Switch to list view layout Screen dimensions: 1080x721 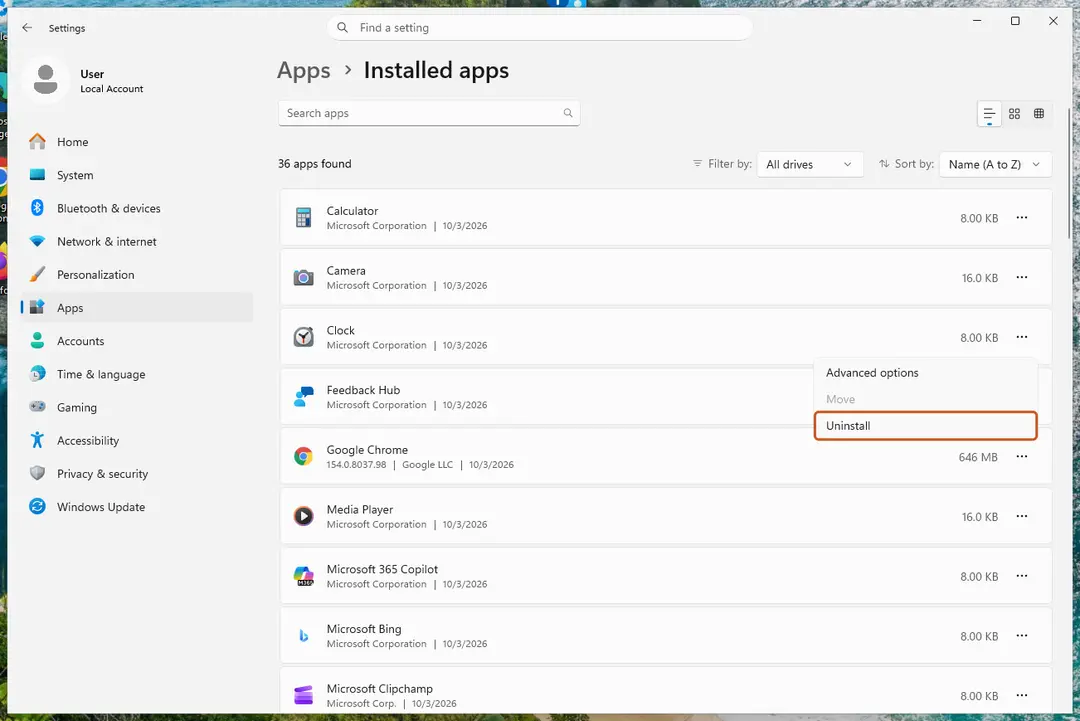(x=989, y=114)
